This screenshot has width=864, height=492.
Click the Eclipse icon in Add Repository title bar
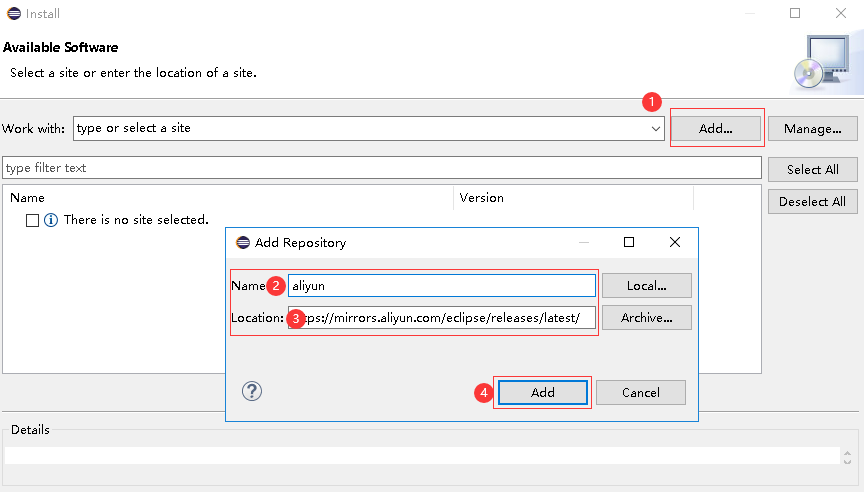coord(242,242)
